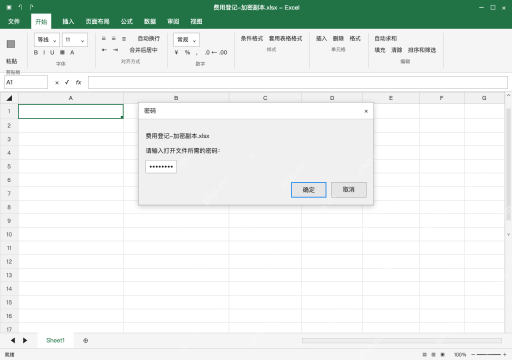Click the password input field
Image resolution: width=512 pixels, height=360 pixels.
point(161,167)
